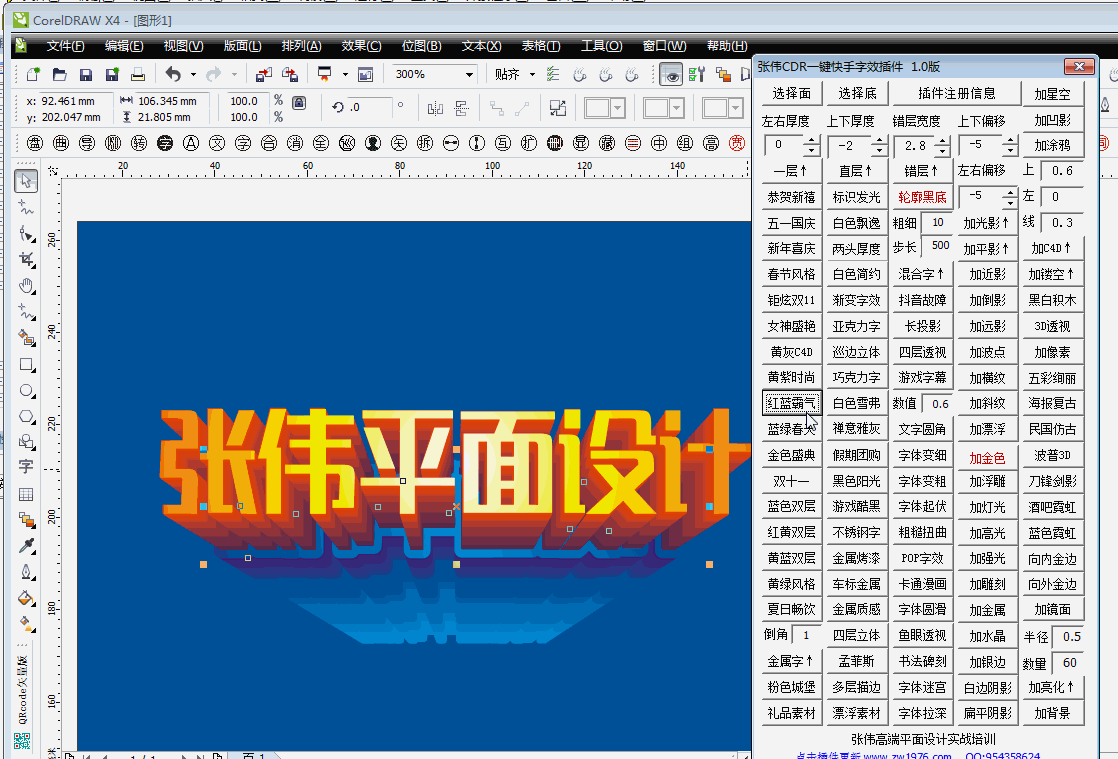The image size is (1118, 759).
Task: Open the 位图(B) menu
Action: pos(421,46)
